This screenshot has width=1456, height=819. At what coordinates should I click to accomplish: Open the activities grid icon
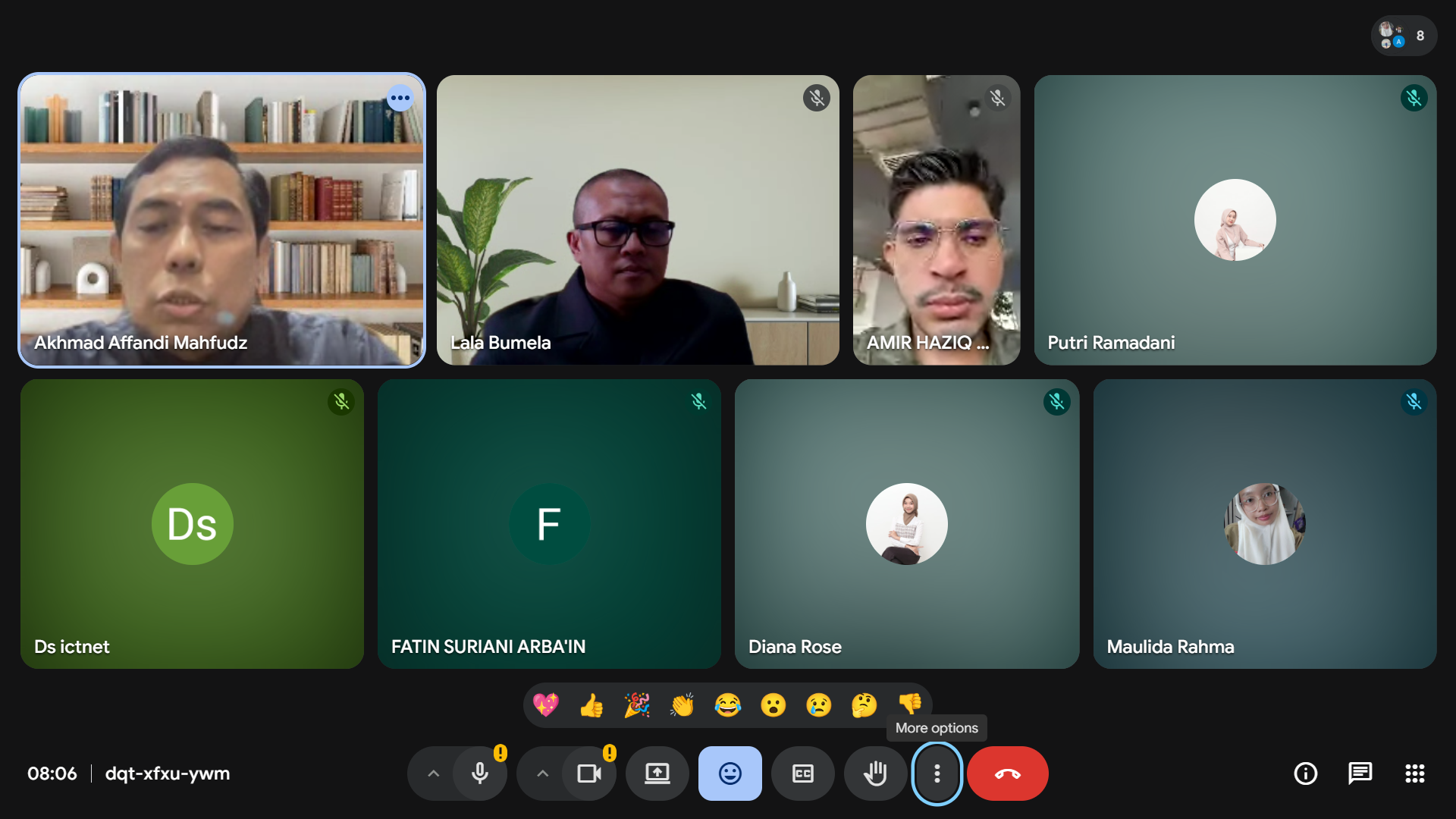click(1414, 773)
